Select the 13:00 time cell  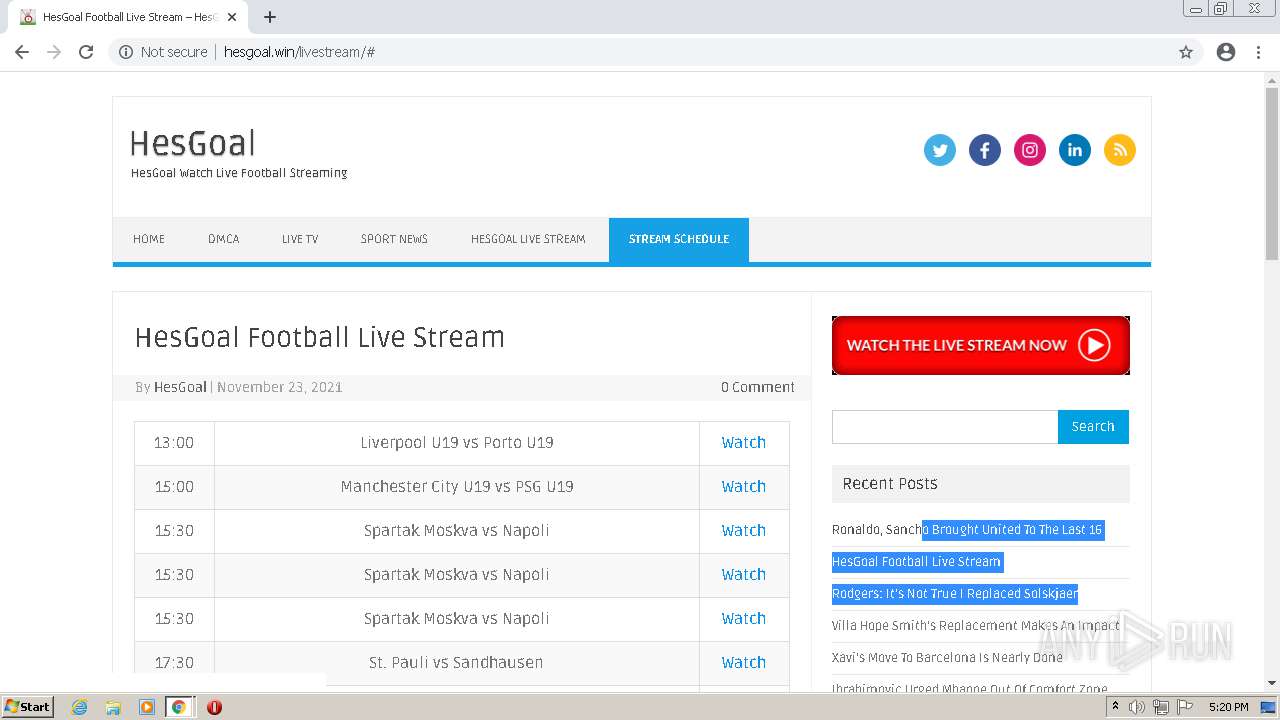(174, 442)
